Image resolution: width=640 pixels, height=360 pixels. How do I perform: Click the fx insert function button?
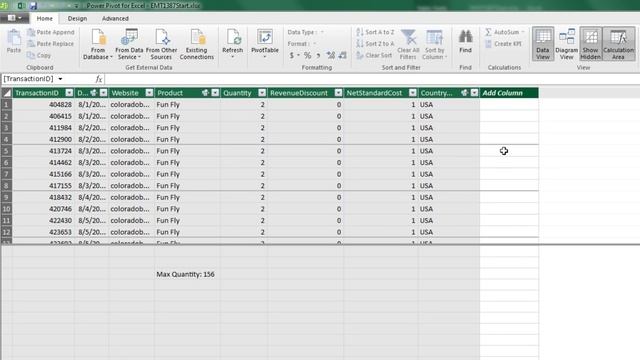click(98, 79)
